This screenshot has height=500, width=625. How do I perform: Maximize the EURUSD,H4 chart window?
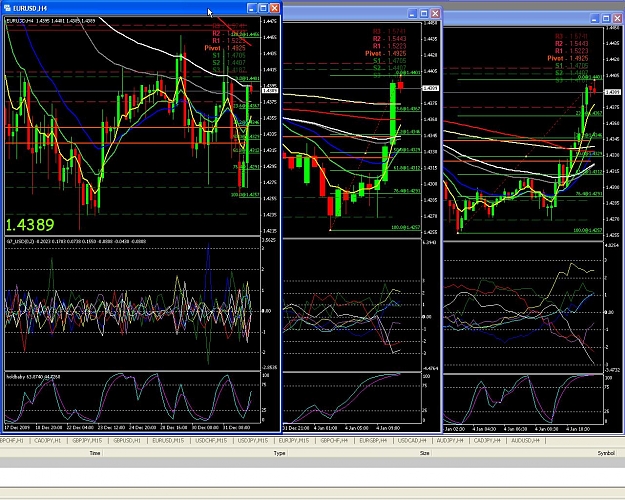tap(263, 8)
